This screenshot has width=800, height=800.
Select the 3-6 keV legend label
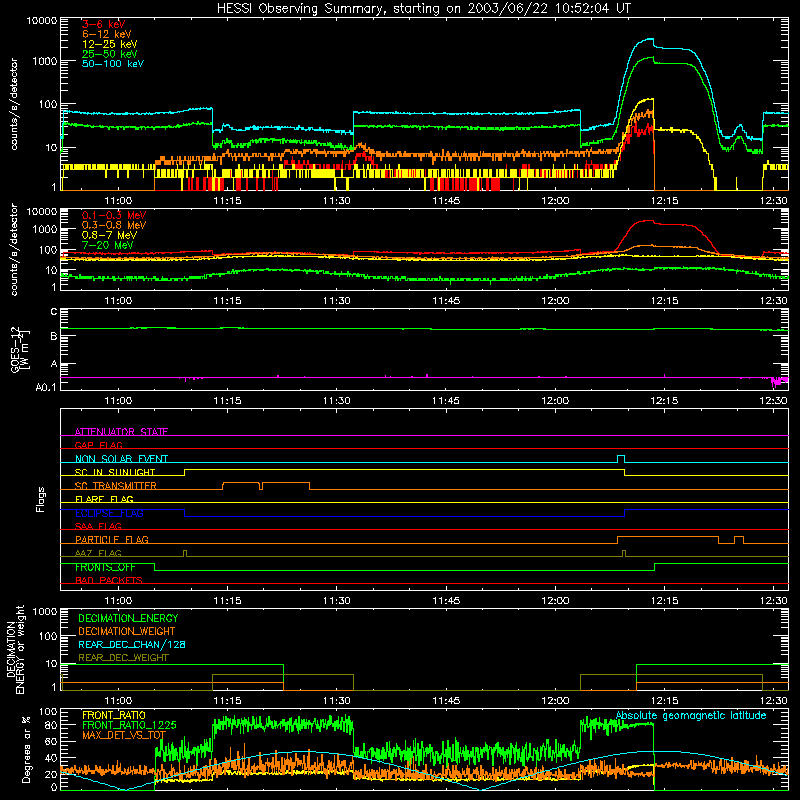(103, 24)
